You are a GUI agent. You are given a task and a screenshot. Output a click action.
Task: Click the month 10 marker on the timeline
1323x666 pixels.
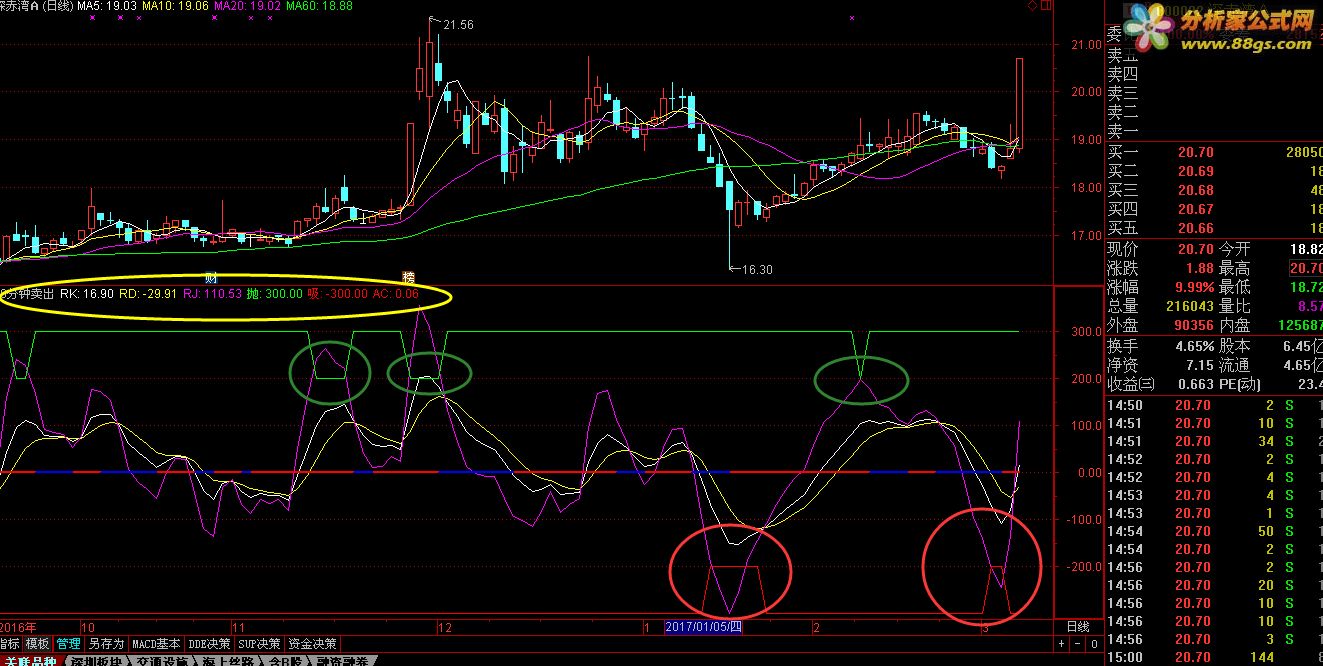(x=87, y=627)
